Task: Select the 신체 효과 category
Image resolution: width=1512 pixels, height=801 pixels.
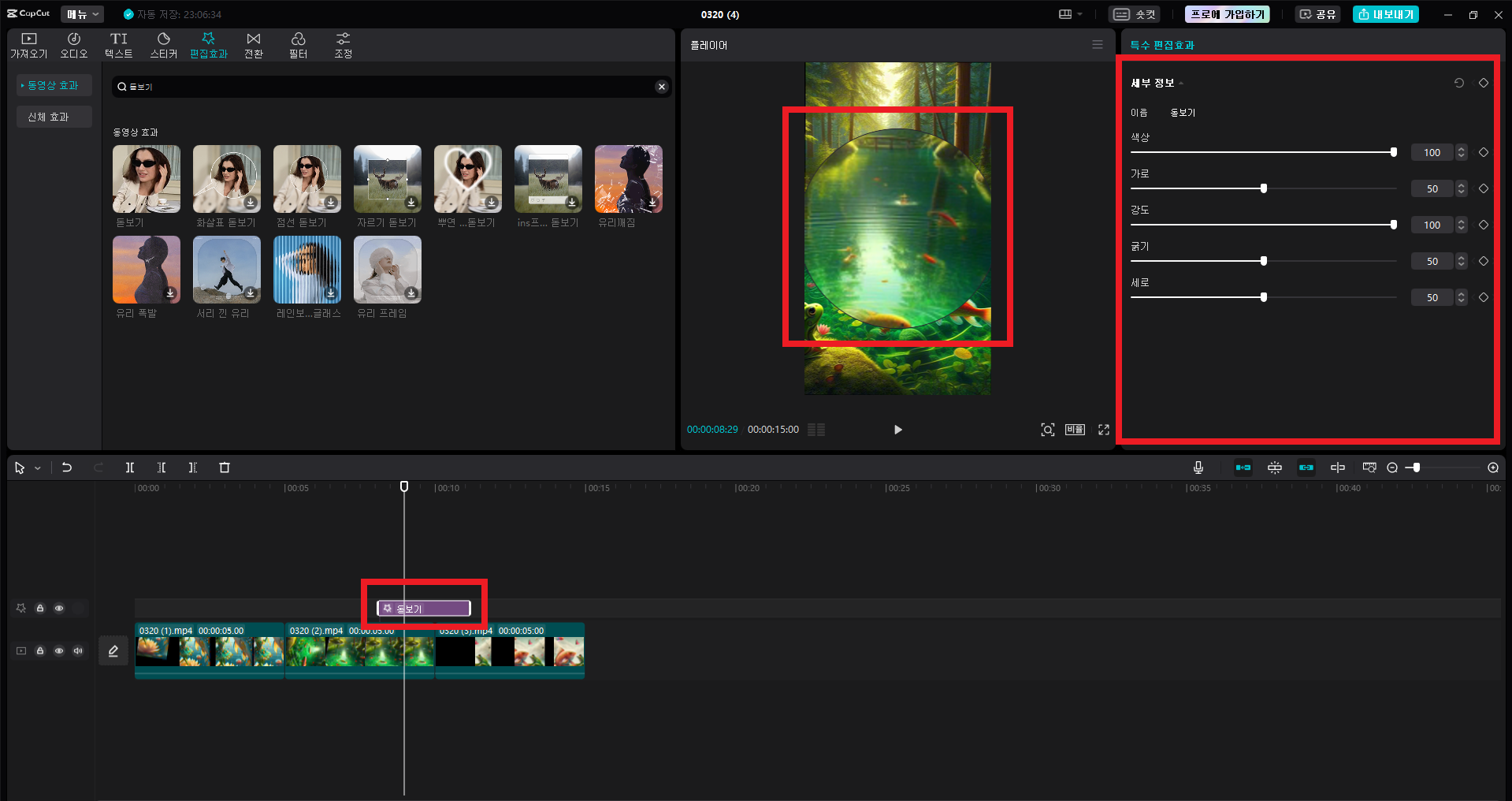Action: tap(54, 117)
